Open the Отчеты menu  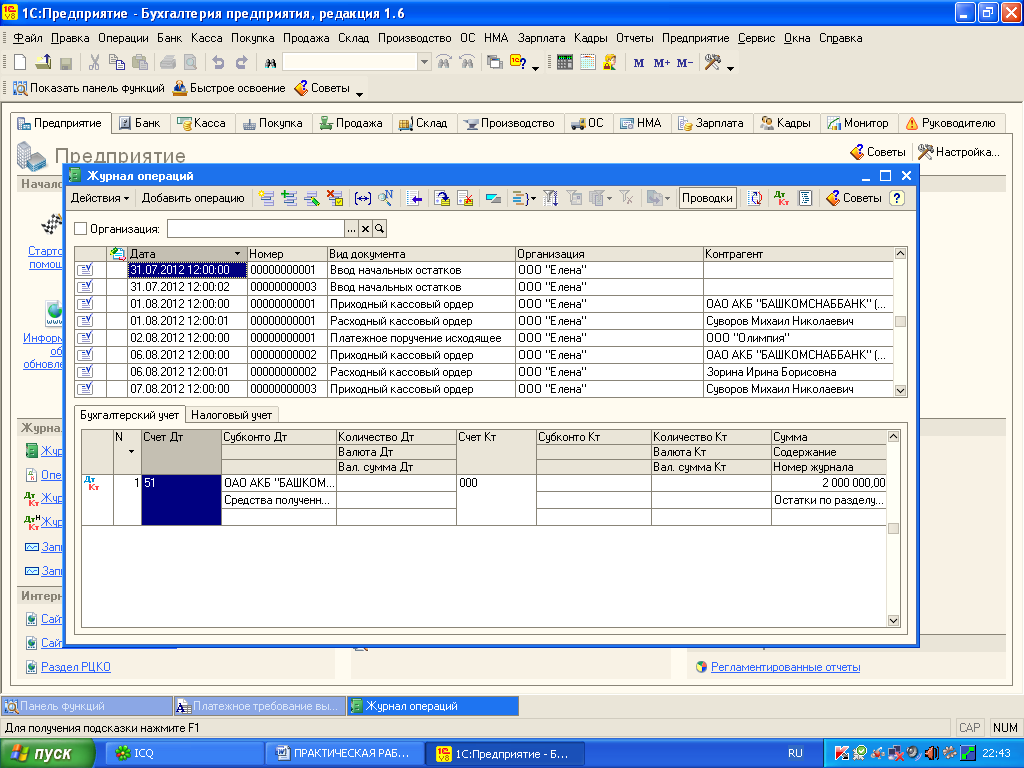(x=634, y=38)
